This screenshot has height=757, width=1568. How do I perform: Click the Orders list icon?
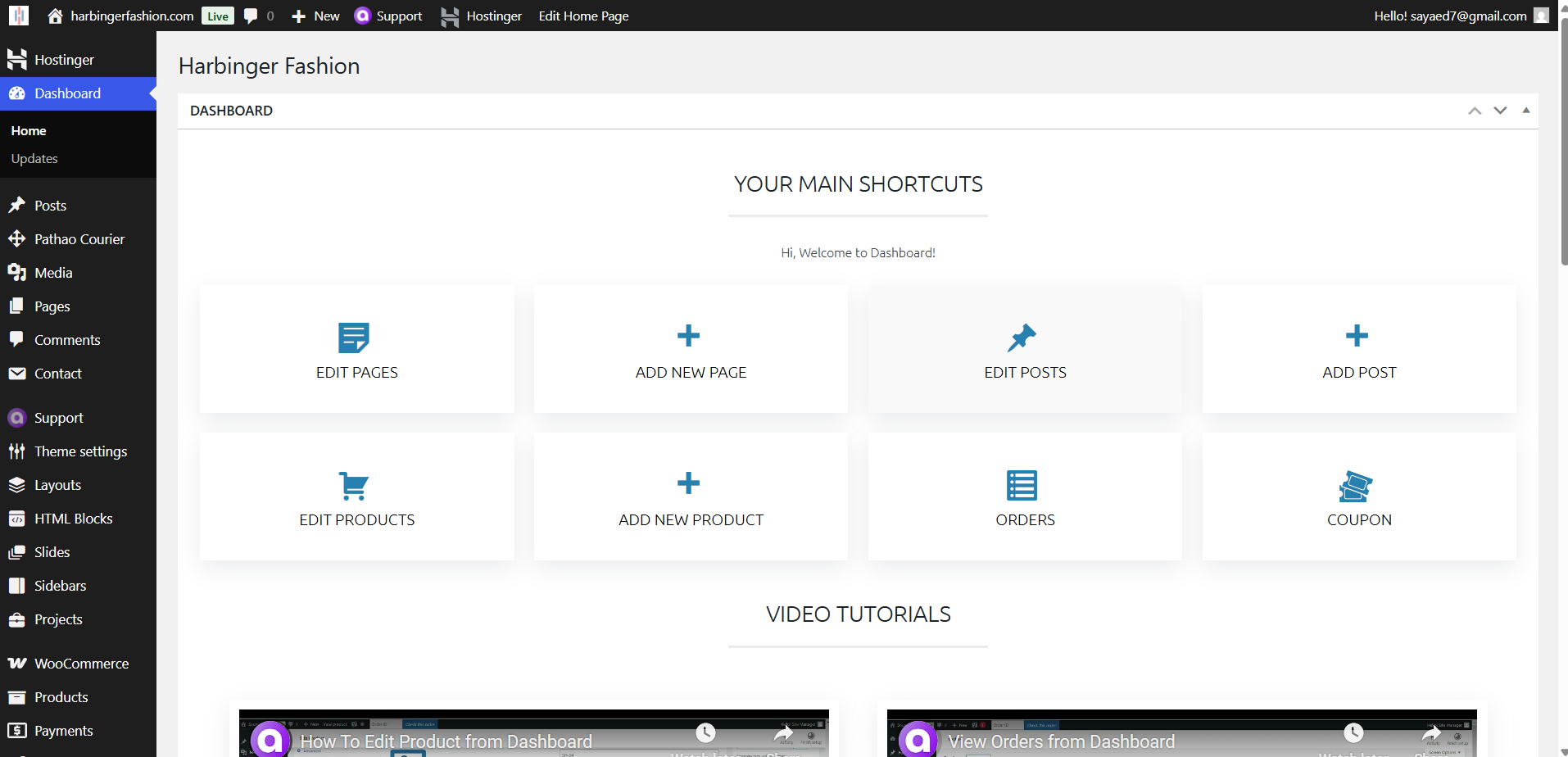pyautogui.click(x=1022, y=485)
